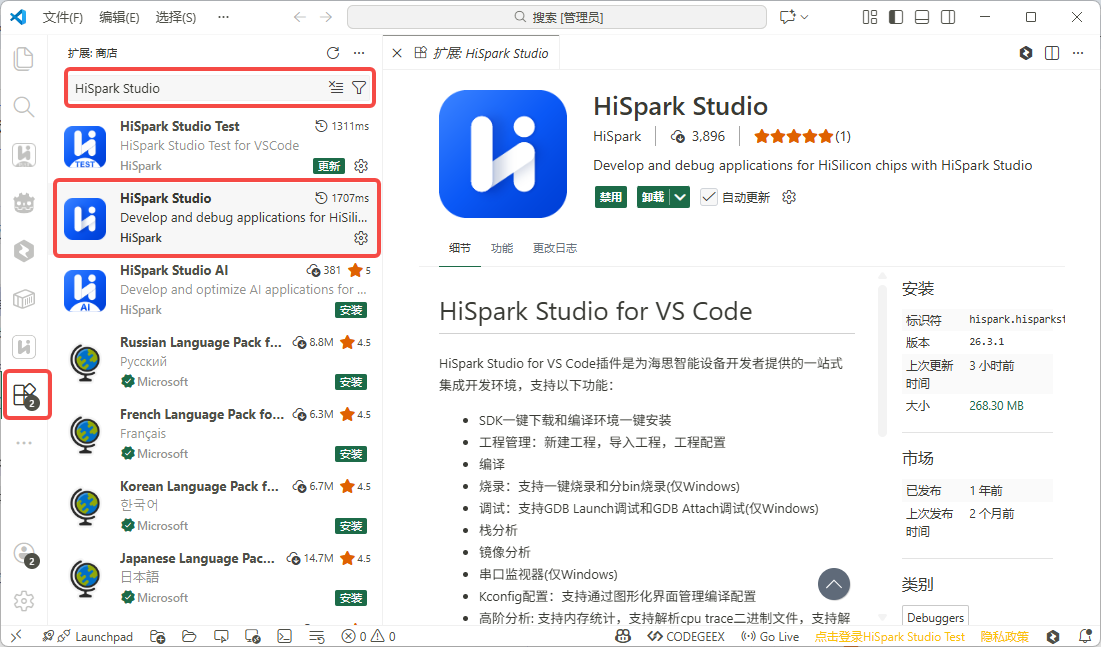Open the Extensions view with badge 2
1101x647 pixels.
(25, 396)
